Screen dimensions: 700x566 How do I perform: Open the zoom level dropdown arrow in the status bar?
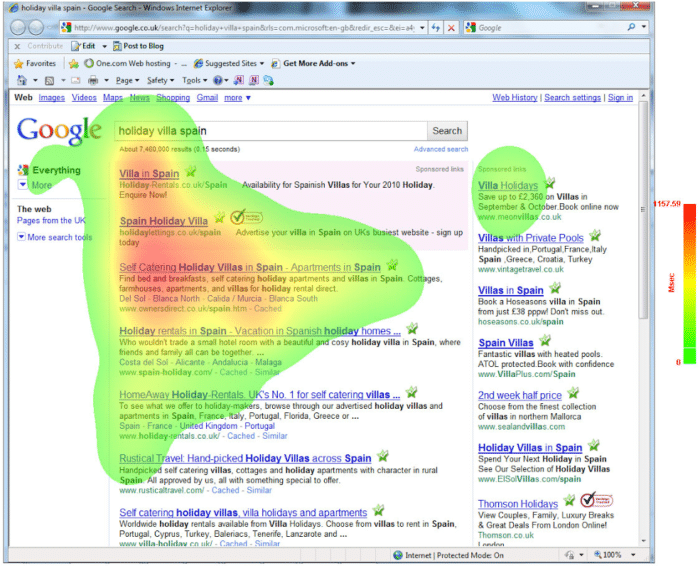click(x=633, y=555)
